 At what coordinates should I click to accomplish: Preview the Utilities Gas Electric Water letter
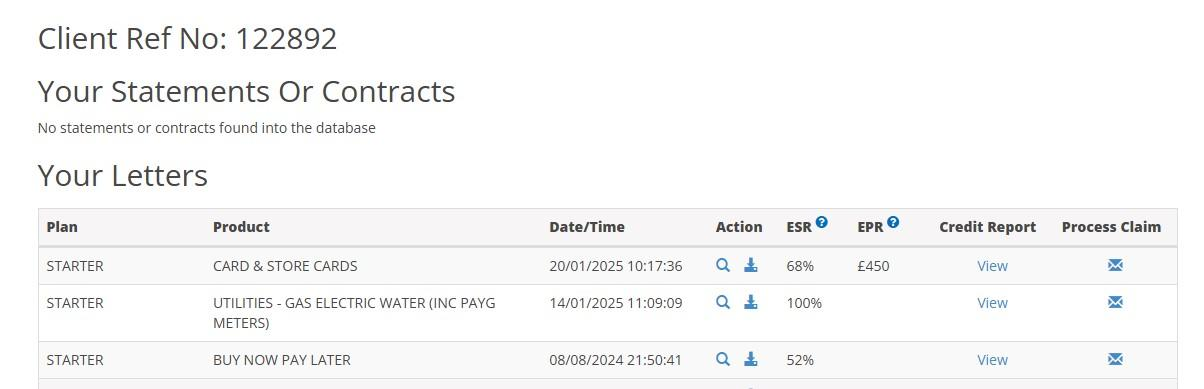(x=723, y=302)
